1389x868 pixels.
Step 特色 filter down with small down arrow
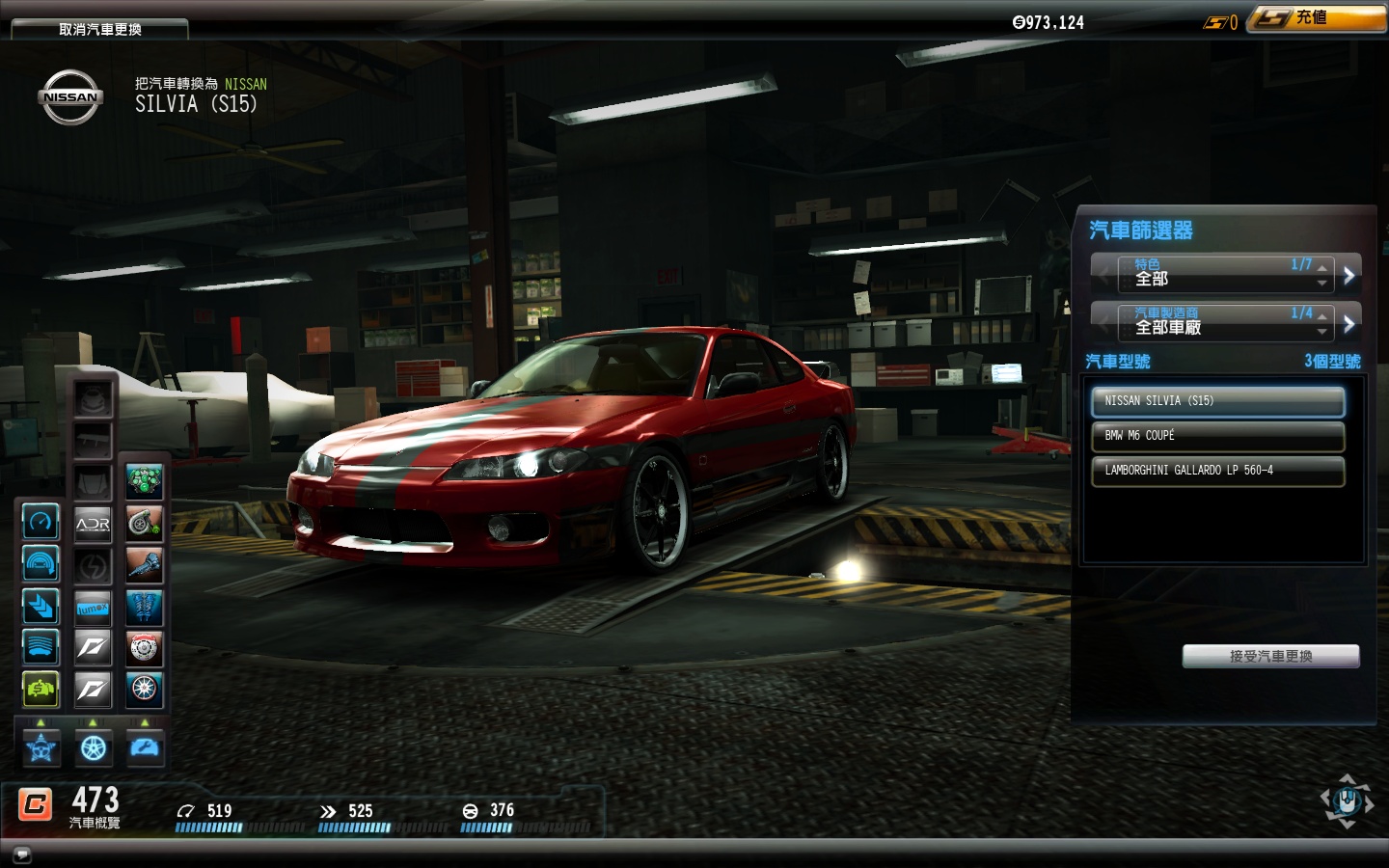tap(1322, 284)
